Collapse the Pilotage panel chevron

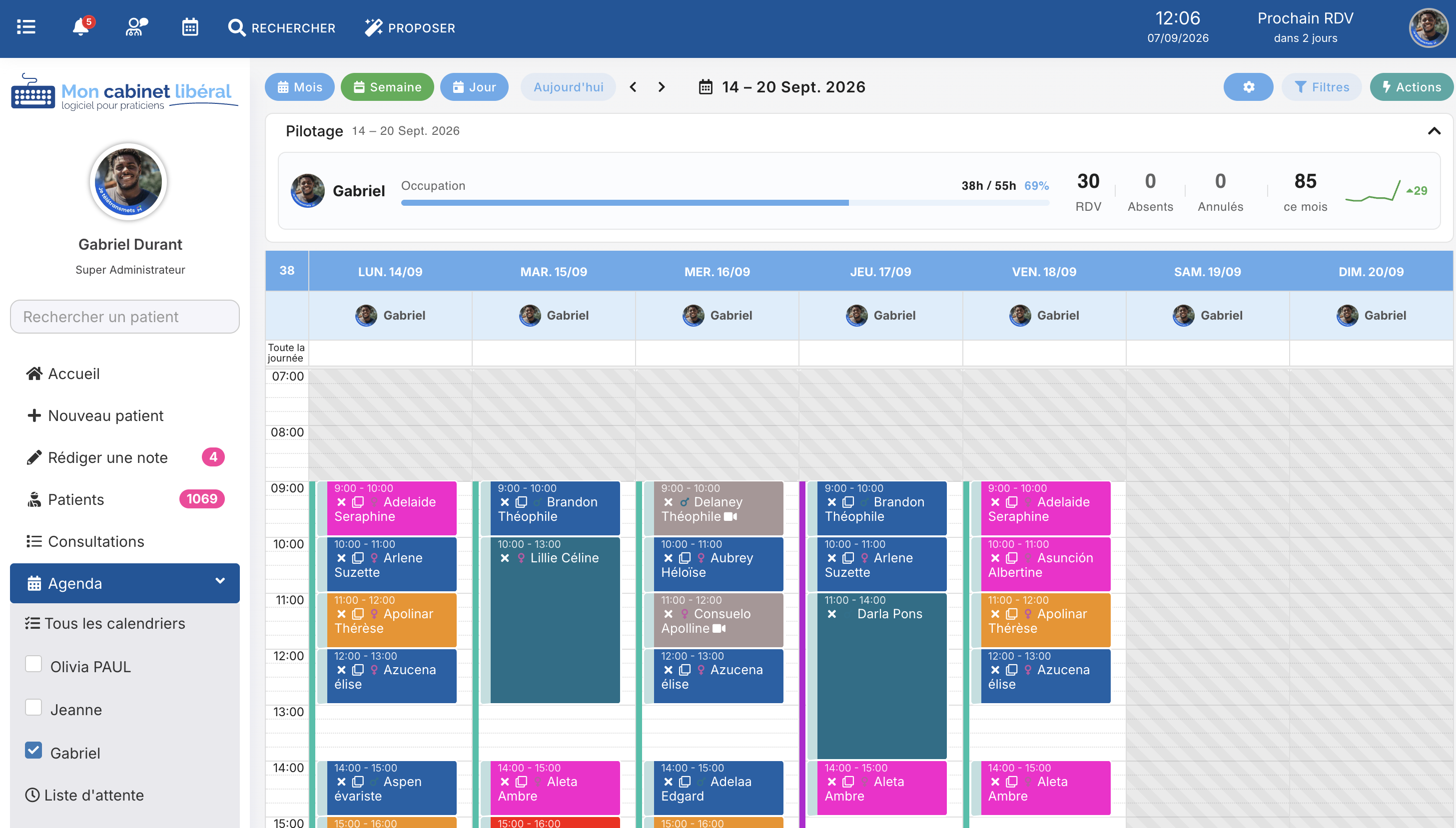click(1434, 131)
